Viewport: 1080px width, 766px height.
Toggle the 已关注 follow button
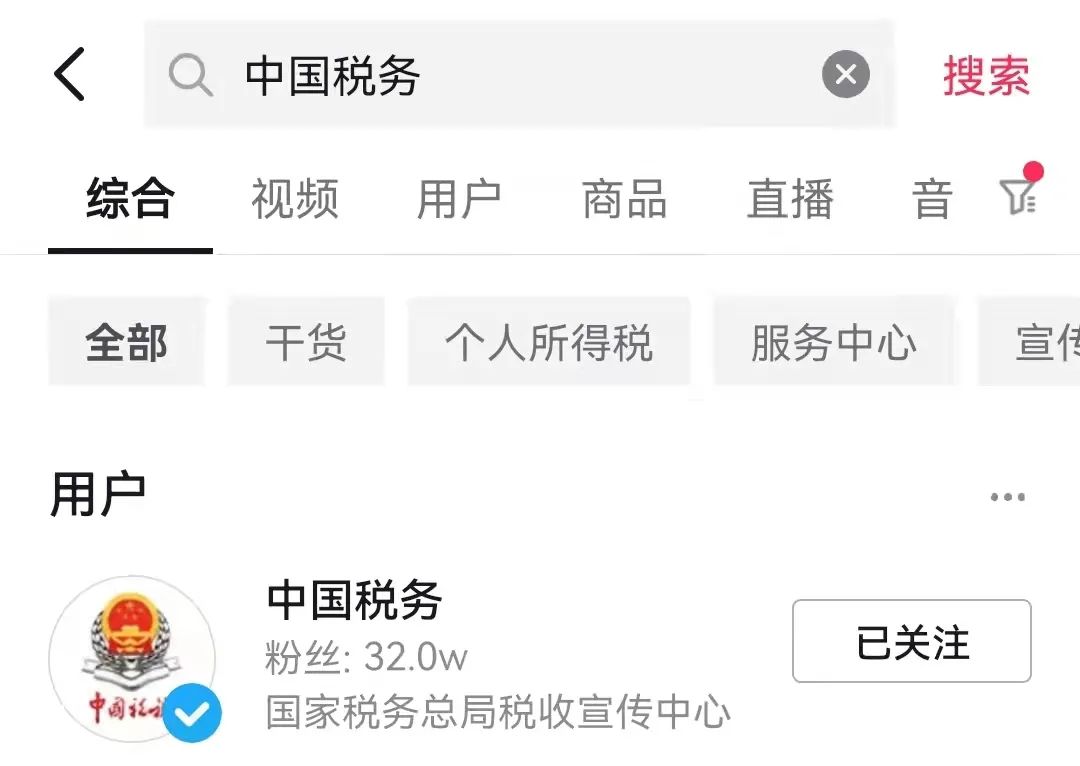911,641
